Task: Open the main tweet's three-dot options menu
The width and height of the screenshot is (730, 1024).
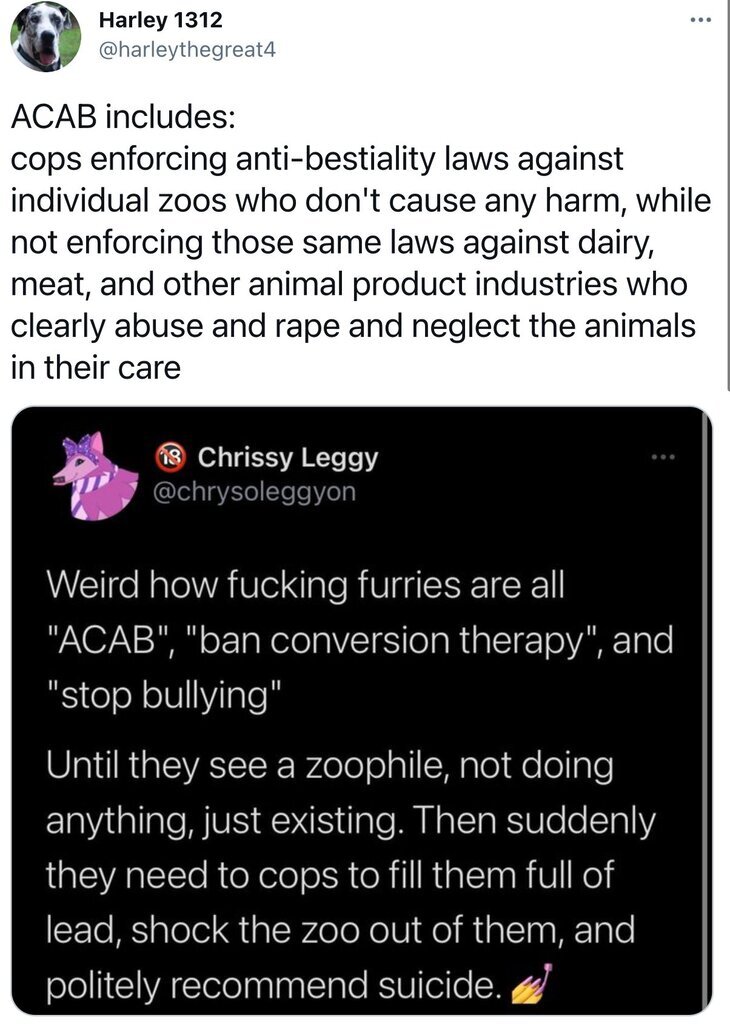Action: point(702,21)
